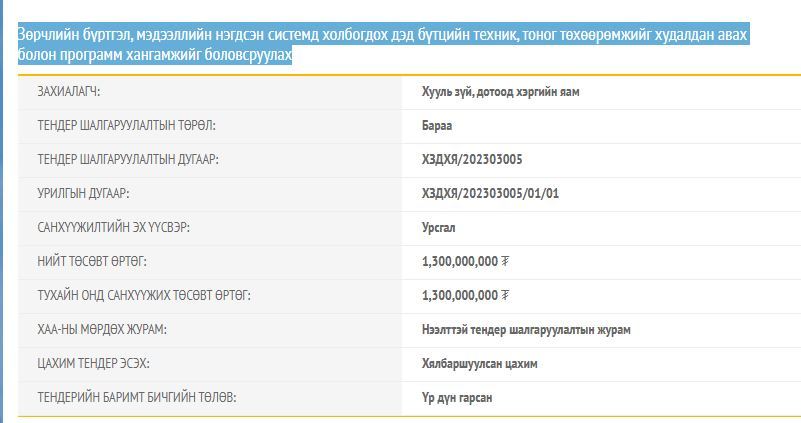
Task: Click the НИЙТ ТӨСӨВТ ӨРТӨГ label
Action: click(92, 262)
